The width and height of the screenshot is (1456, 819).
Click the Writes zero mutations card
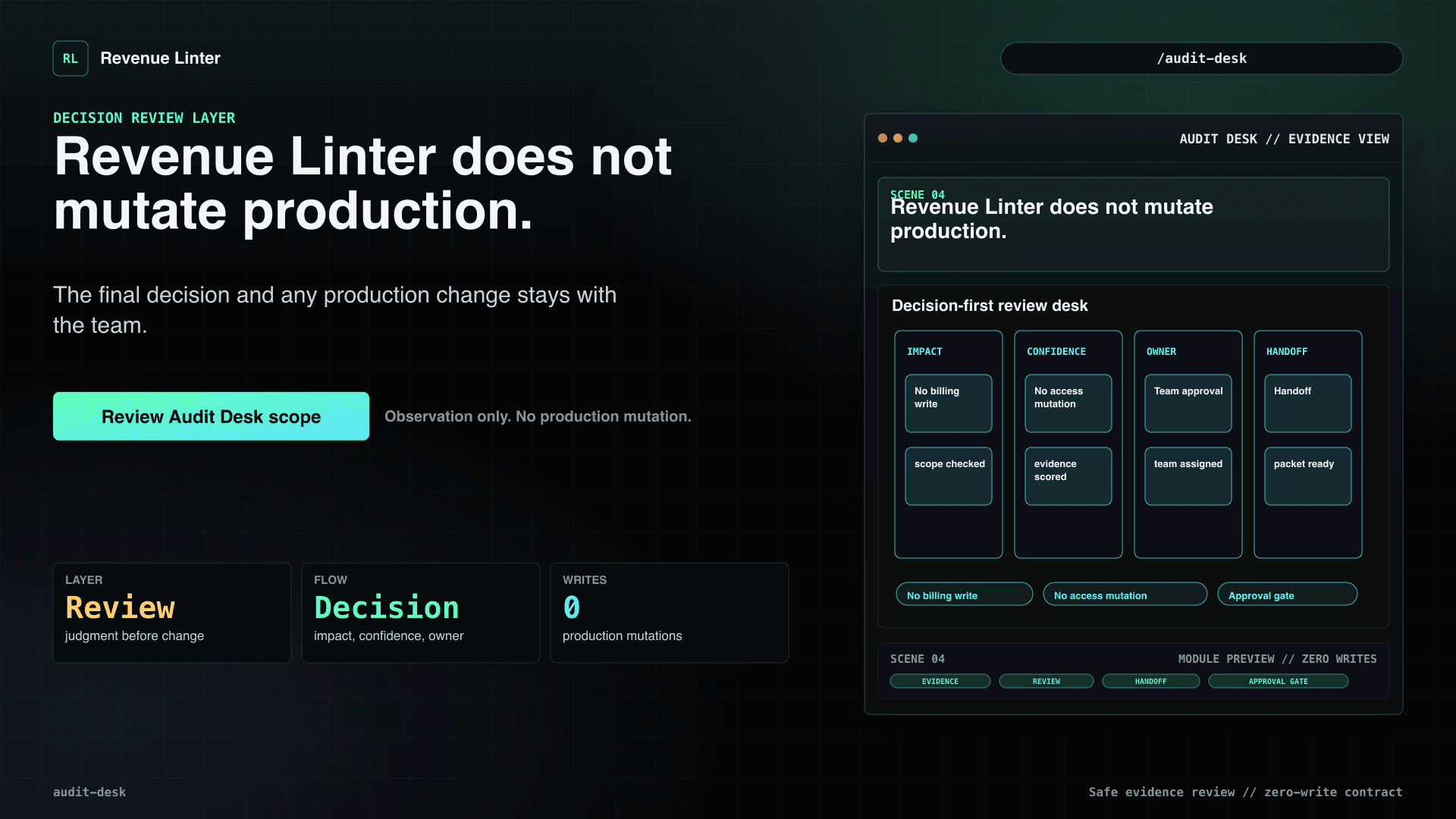click(x=670, y=613)
